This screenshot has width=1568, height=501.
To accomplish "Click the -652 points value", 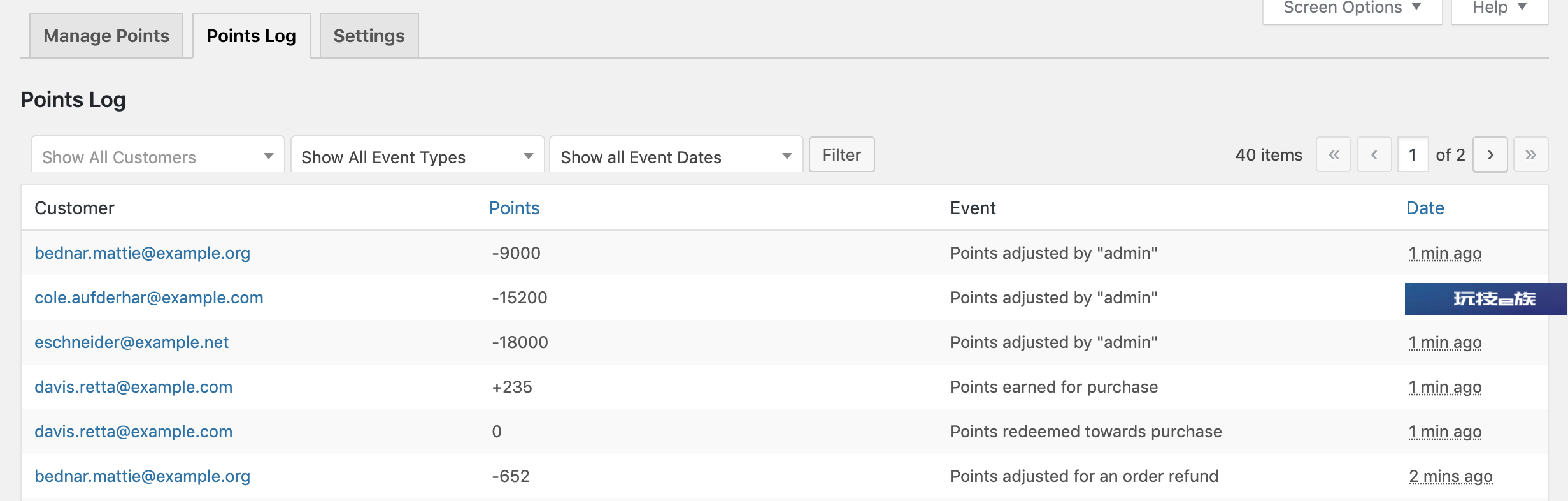I will (x=511, y=476).
